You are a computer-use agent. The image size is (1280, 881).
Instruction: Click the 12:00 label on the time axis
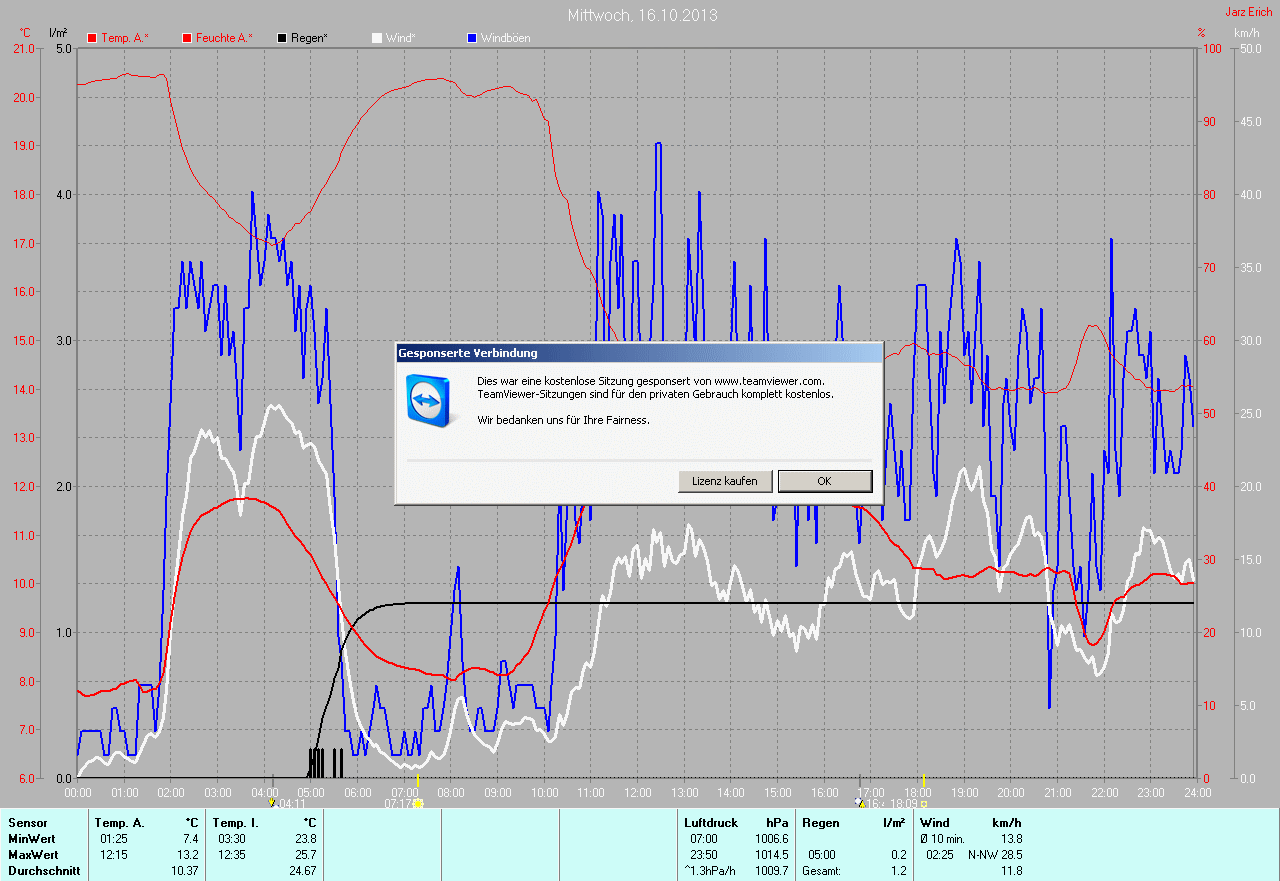pyautogui.click(x=637, y=792)
